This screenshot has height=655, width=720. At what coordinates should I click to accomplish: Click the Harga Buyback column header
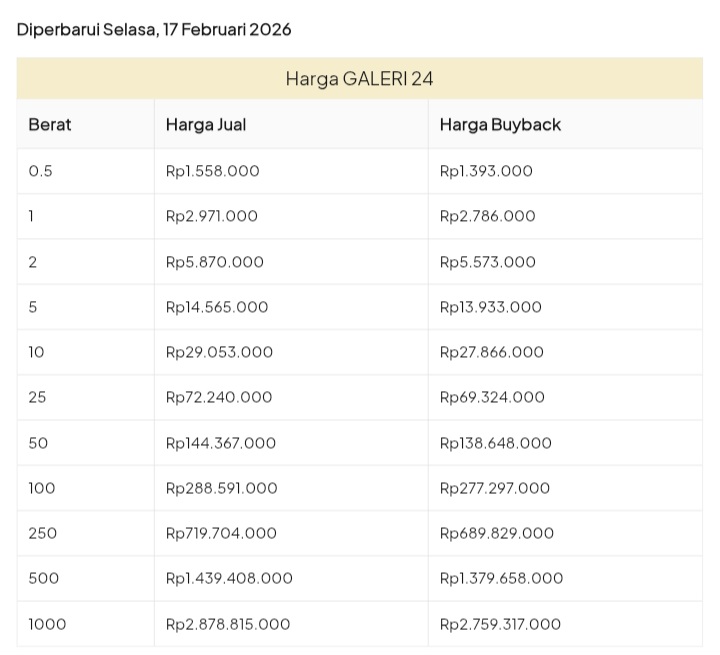500,125
